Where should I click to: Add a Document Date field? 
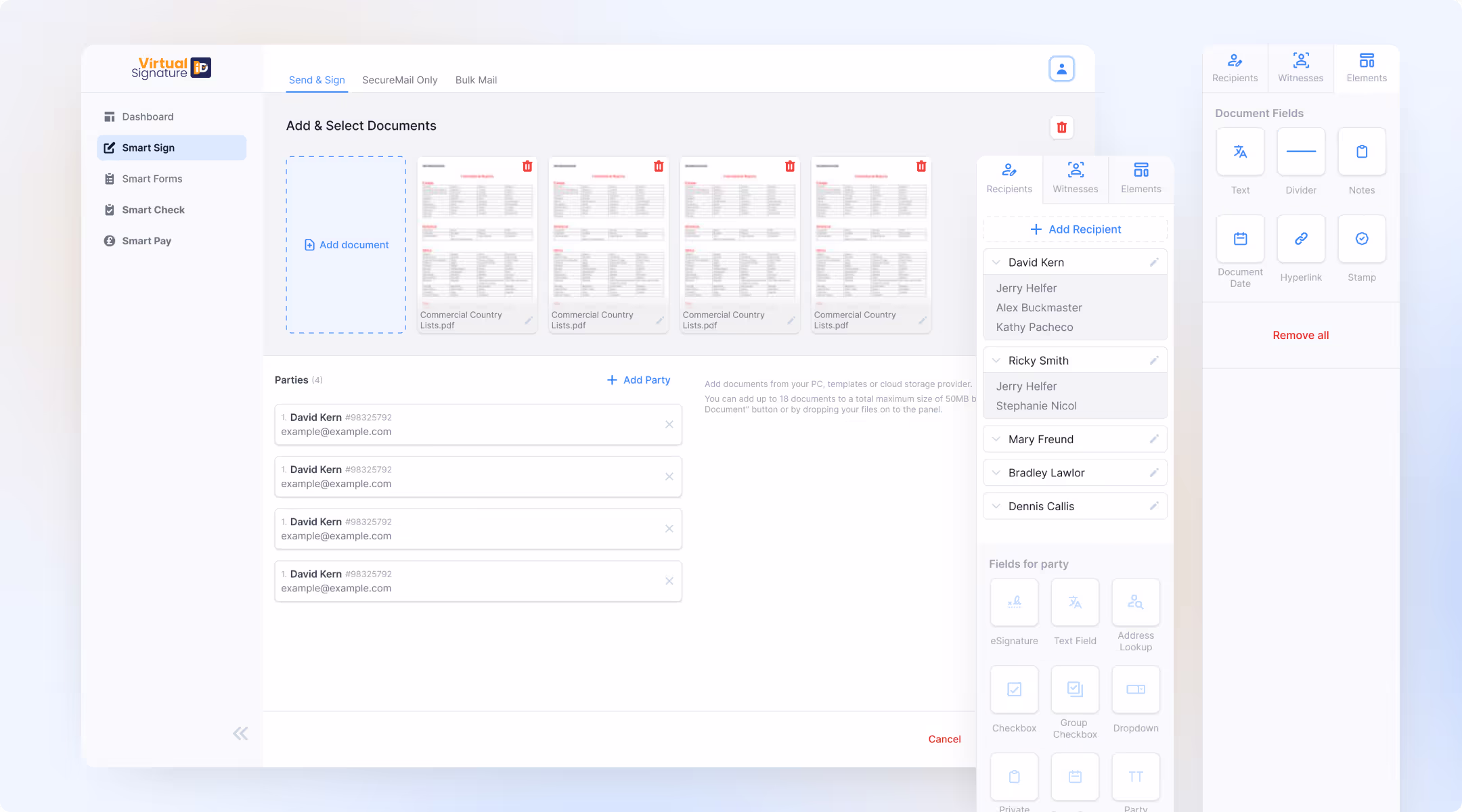coord(1240,239)
